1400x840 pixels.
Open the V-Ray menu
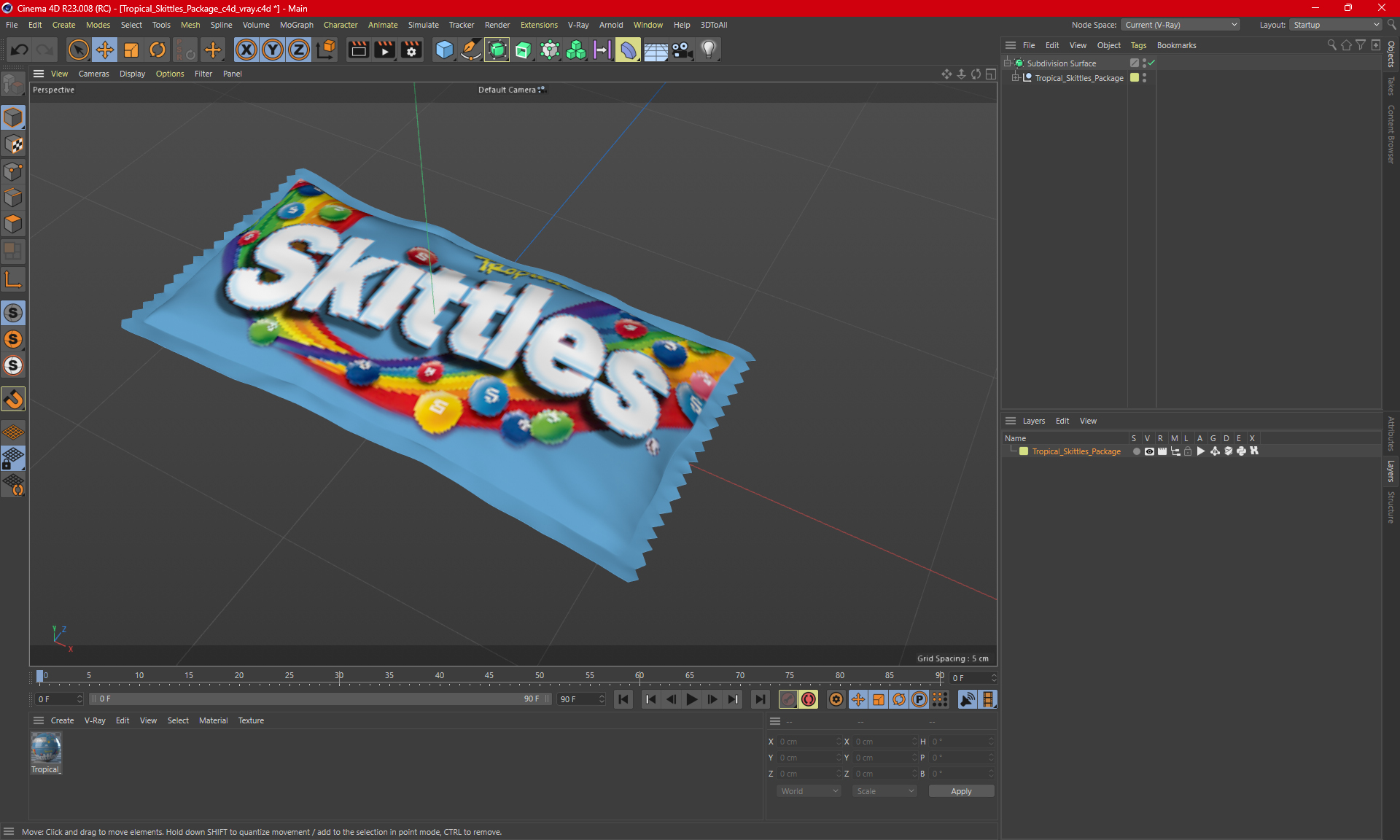click(x=578, y=25)
